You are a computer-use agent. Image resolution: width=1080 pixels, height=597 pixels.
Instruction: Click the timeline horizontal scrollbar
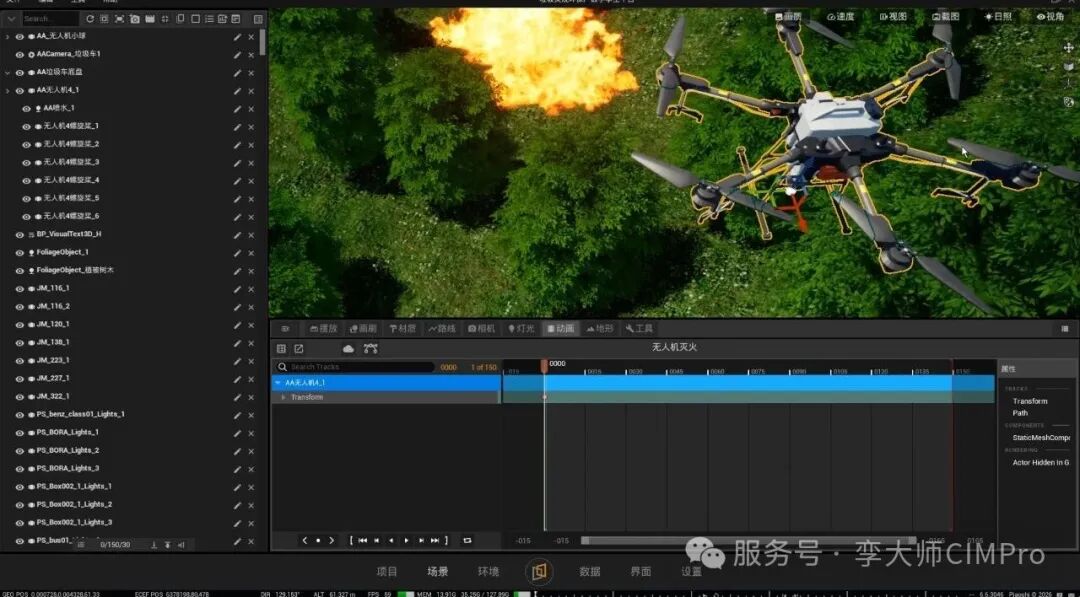coord(749,541)
